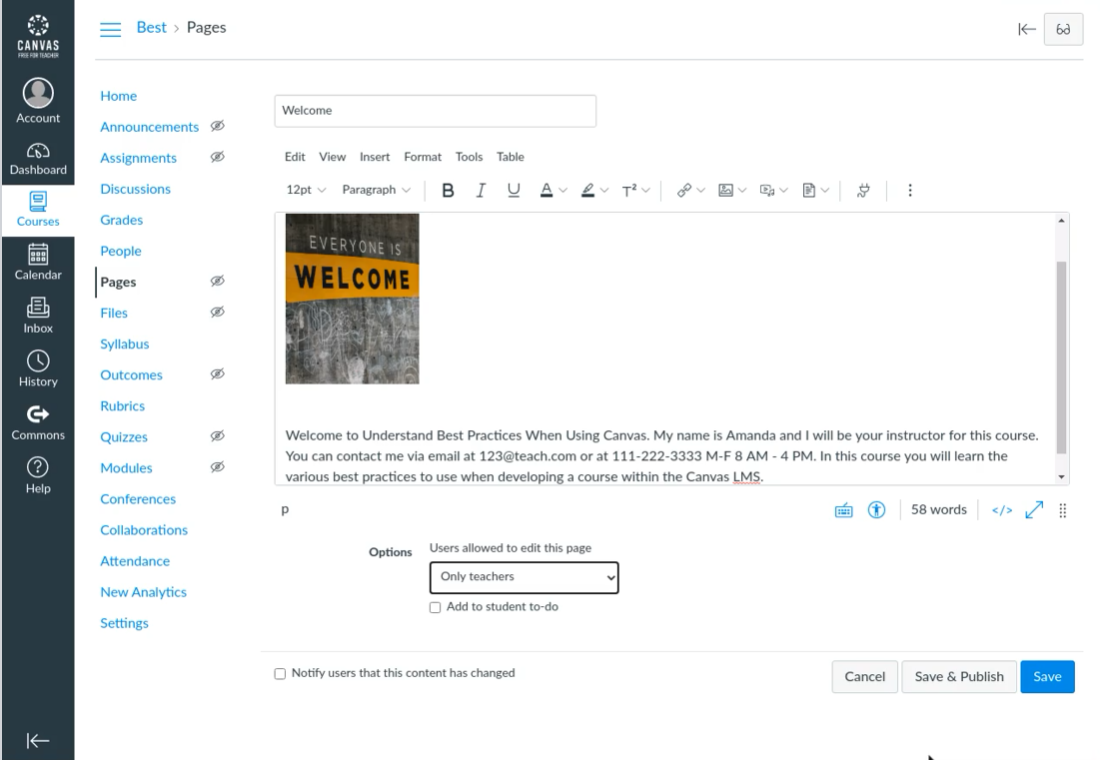Check Add to student to-do
This screenshot has width=1100, height=760.
pyautogui.click(x=435, y=607)
